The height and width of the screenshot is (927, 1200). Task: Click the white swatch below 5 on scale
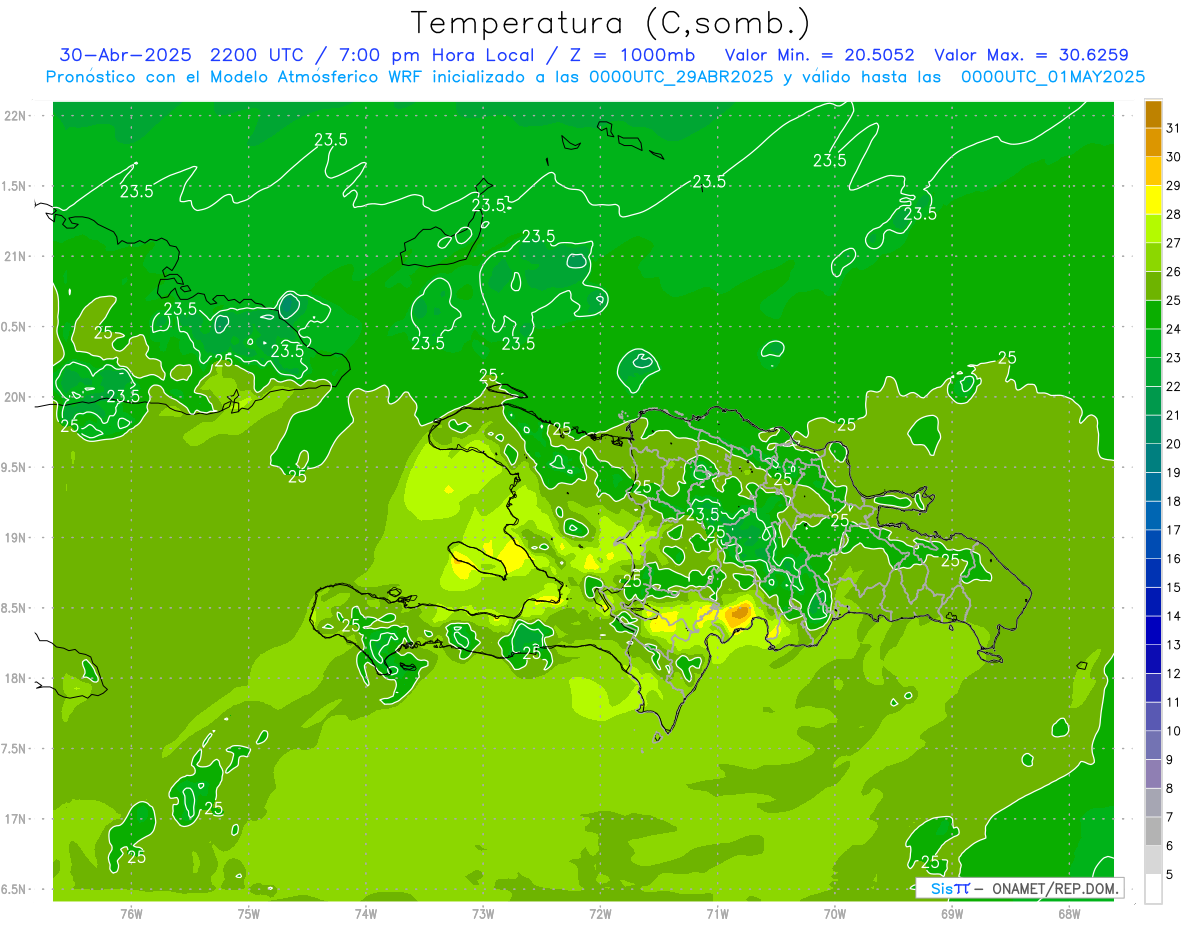pyautogui.click(x=1153, y=889)
